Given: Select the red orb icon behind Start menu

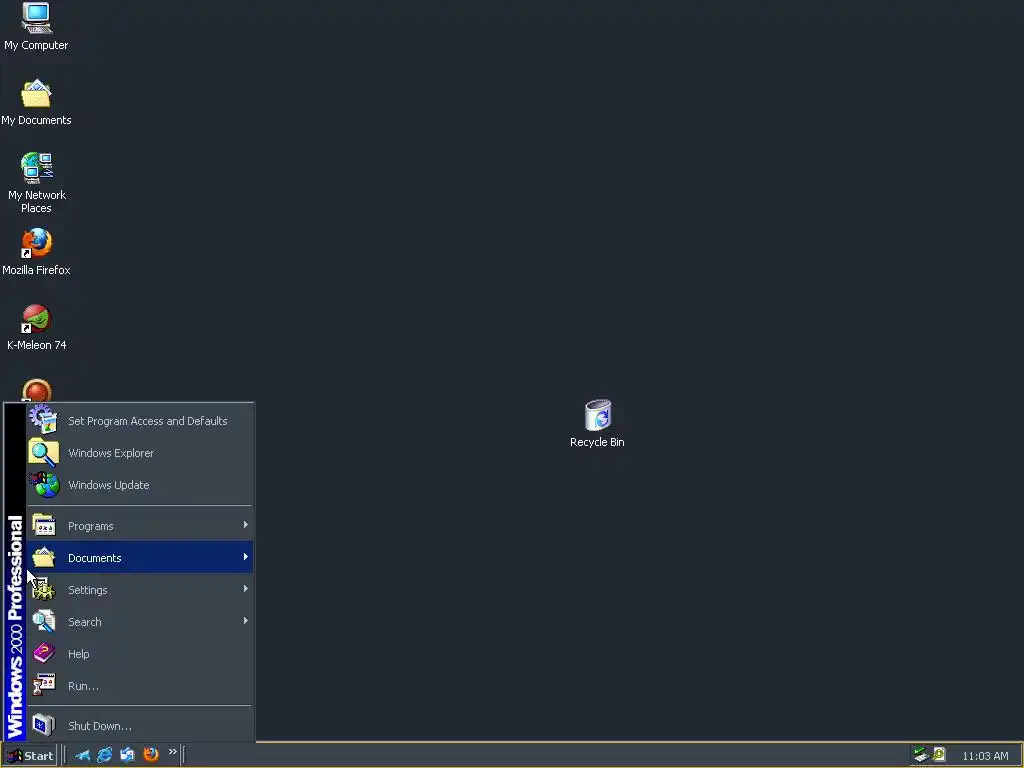Looking at the screenshot, I should [37, 391].
